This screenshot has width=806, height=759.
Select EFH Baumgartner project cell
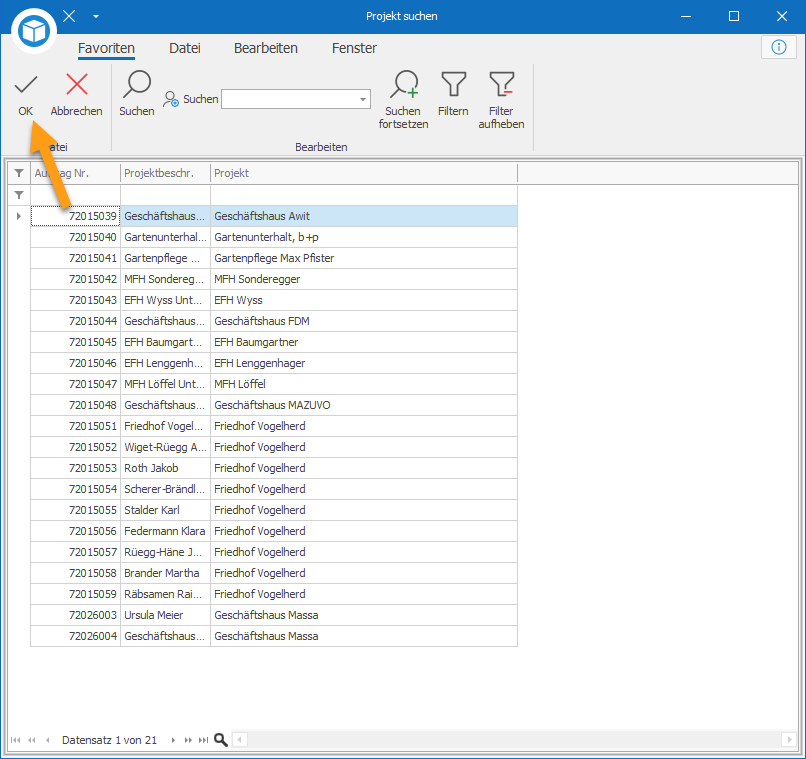(x=364, y=342)
